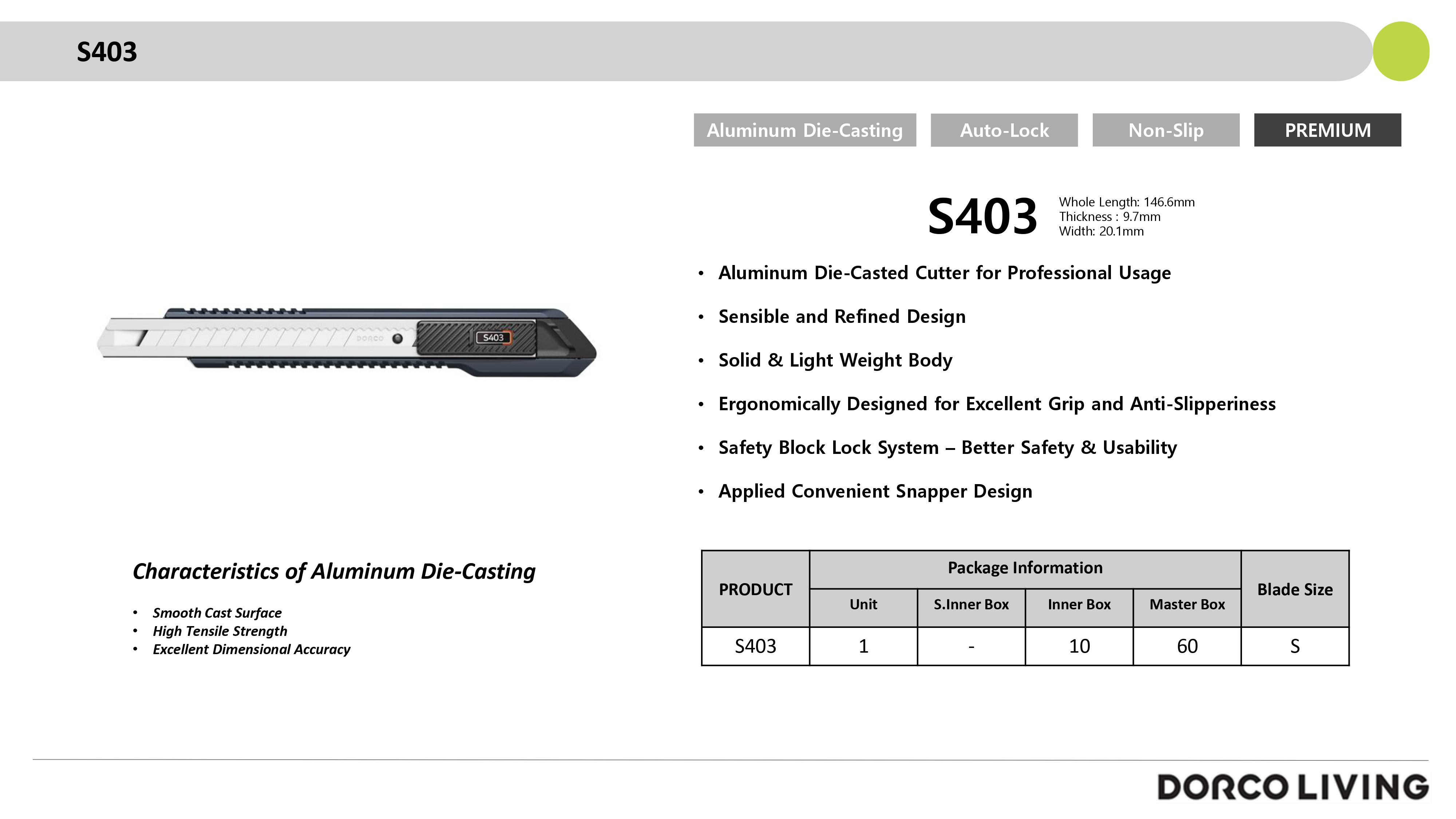1456x819 pixels.
Task: Click the PRODUCT column header cell
Action: pyautogui.click(x=755, y=590)
